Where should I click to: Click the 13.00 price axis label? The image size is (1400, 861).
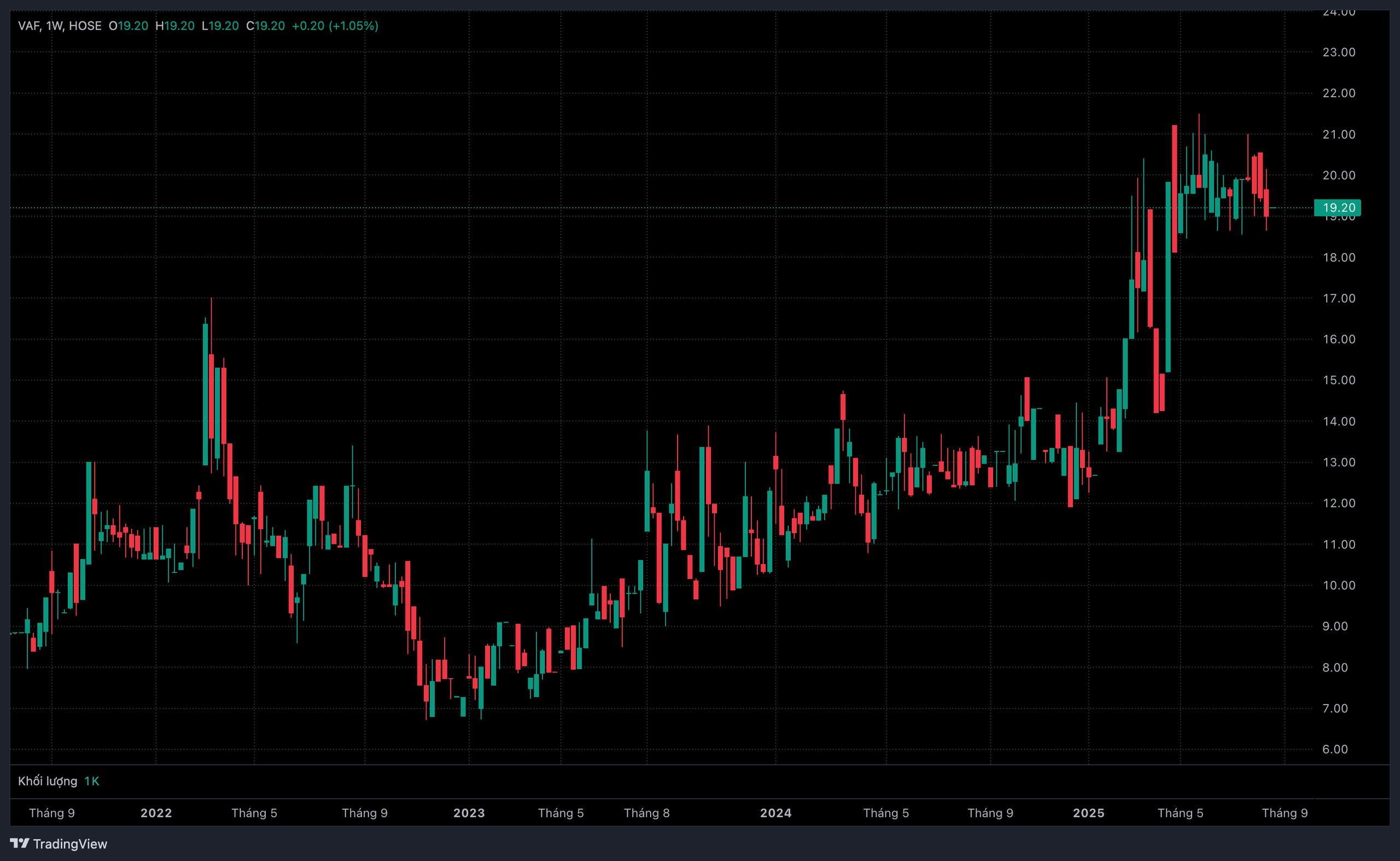[x=1339, y=462]
